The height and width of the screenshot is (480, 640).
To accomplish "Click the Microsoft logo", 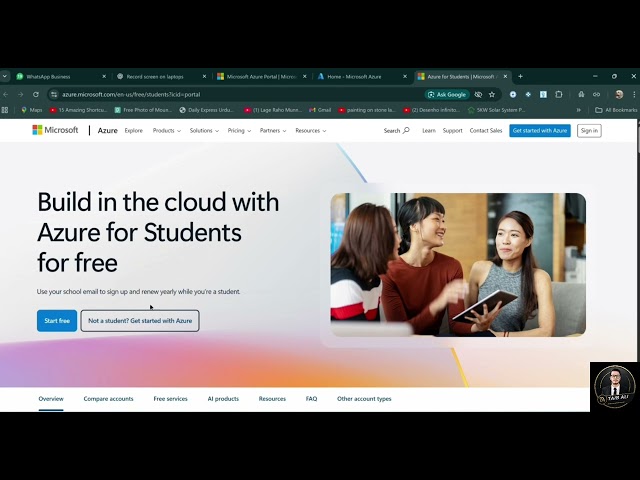I will coord(55,130).
